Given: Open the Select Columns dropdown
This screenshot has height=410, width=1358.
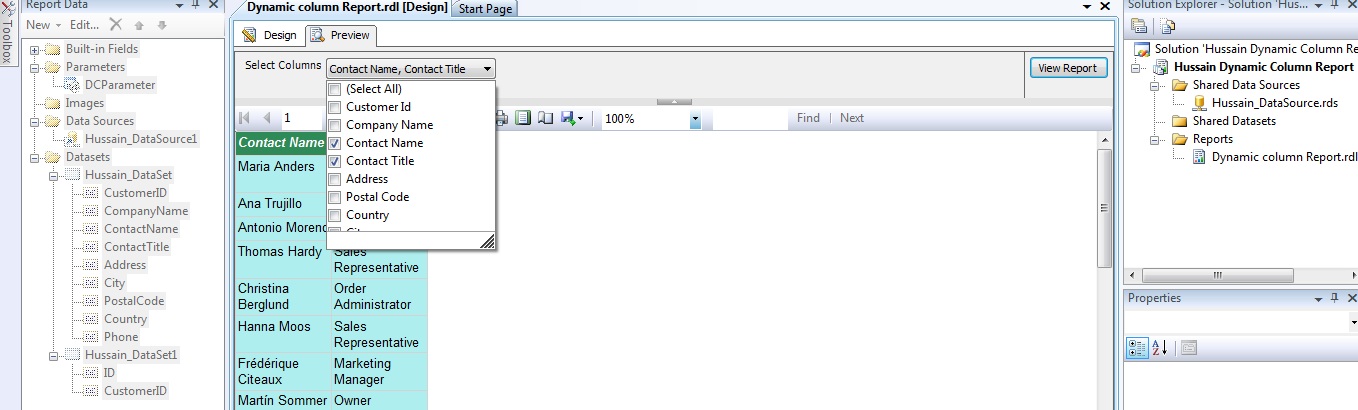Looking at the screenshot, I should pos(410,69).
